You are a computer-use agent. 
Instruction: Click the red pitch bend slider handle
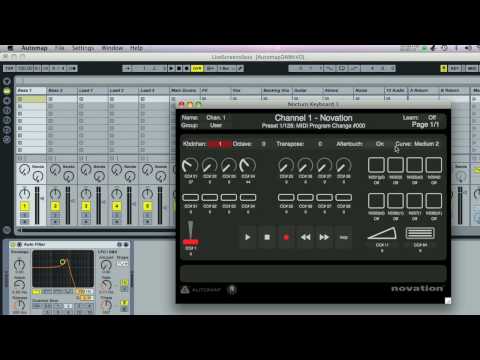191,242
